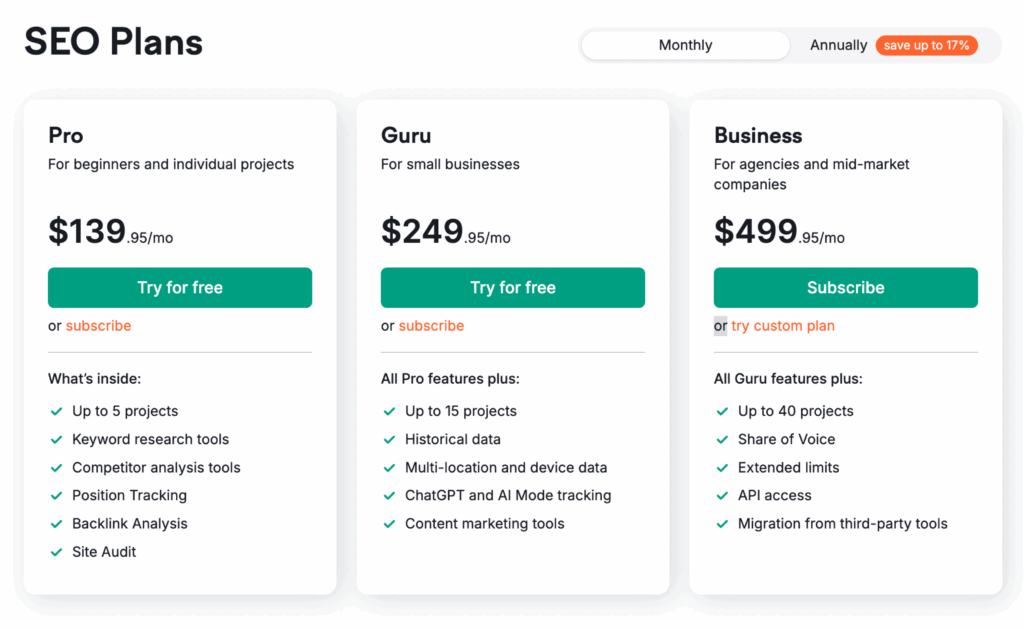Select the Business plan heading
This screenshot has width=1024, height=630.
pyautogui.click(x=758, y=135)
